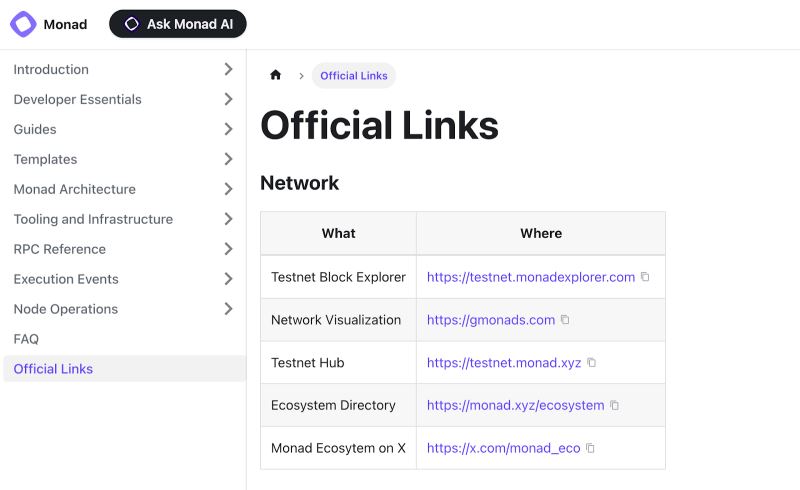Expand the Node Operations chevron

[228, 309]
